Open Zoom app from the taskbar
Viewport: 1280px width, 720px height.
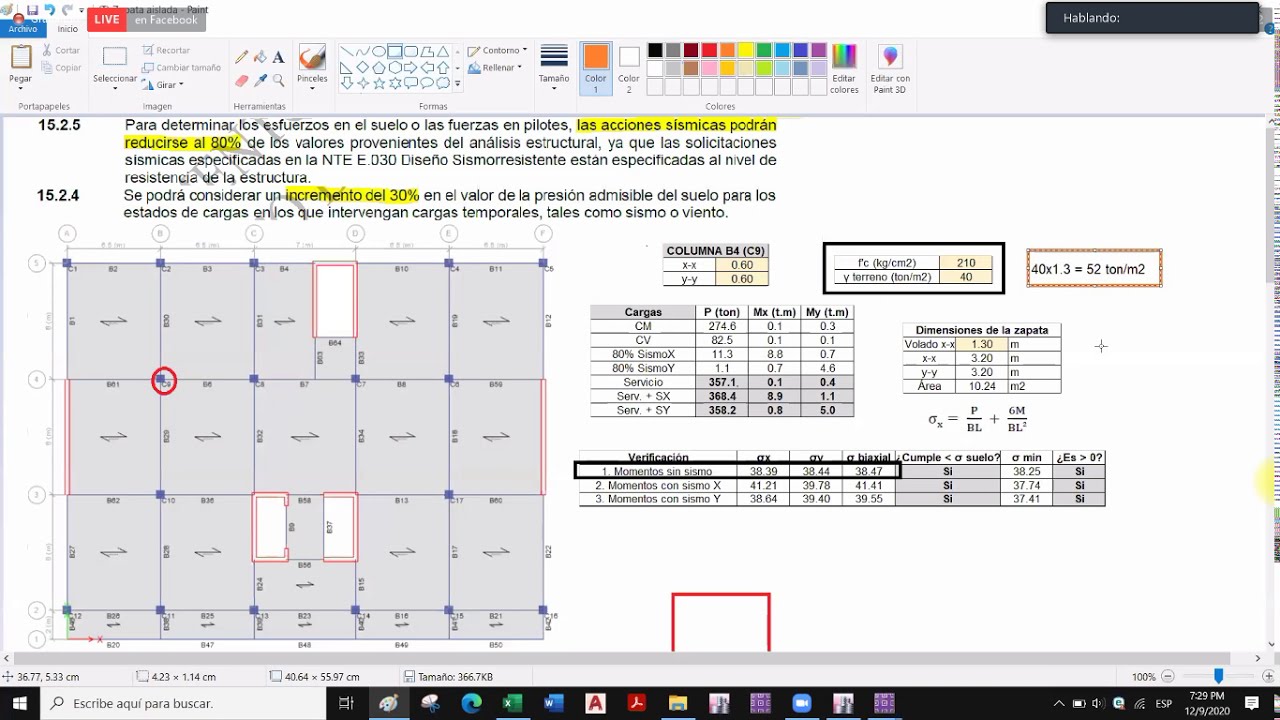(801, 703)
